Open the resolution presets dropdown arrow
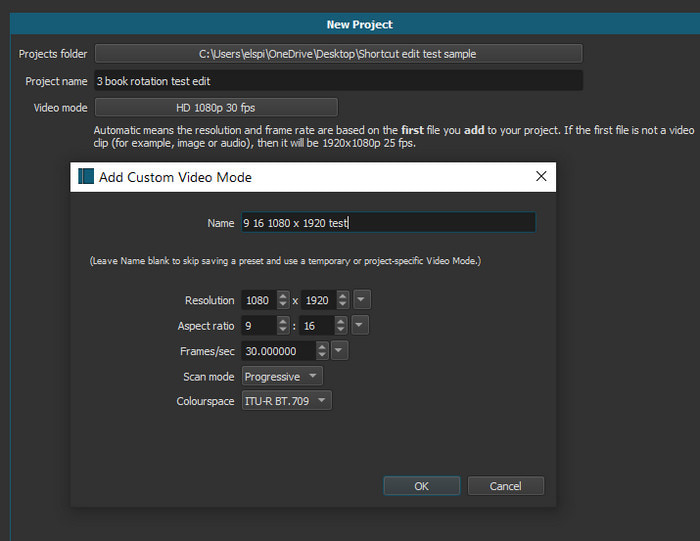Viewport: 700px width, 541px height. coord(361,300)
